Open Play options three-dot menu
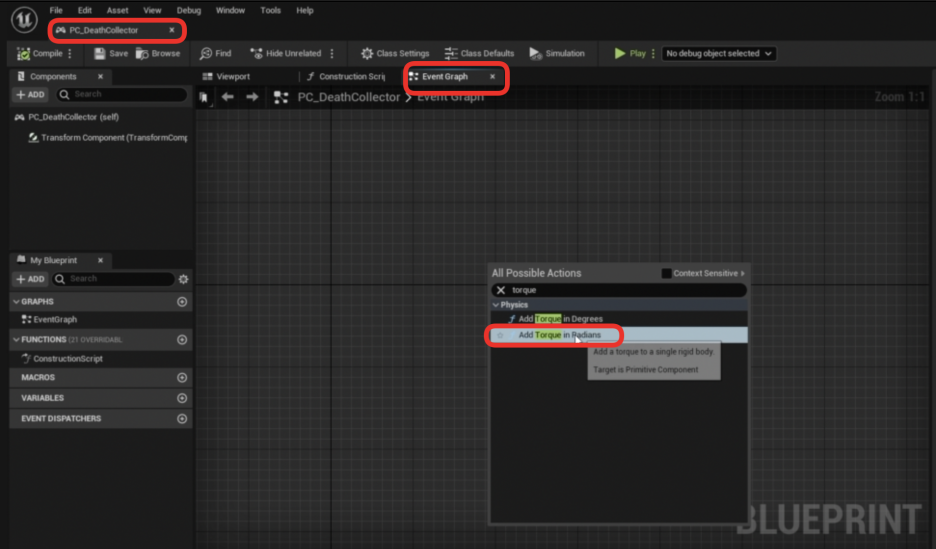This screenshot has width=936, height=549. [653, 54]
